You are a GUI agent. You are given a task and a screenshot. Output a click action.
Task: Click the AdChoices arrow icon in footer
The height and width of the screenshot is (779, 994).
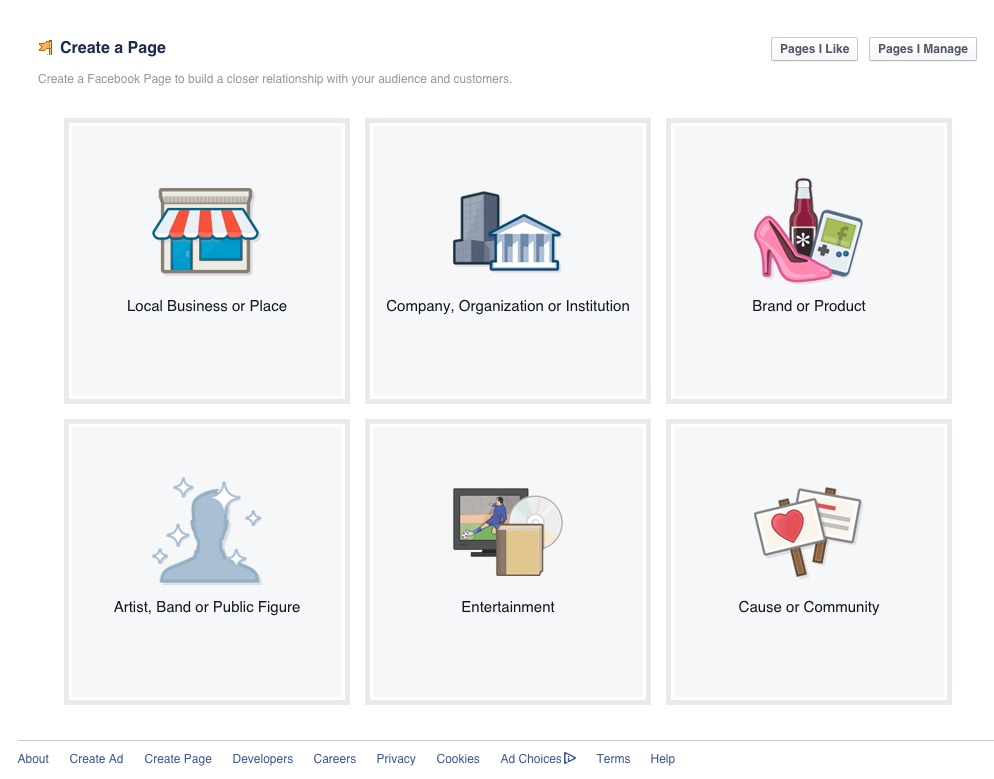(570, 758)
